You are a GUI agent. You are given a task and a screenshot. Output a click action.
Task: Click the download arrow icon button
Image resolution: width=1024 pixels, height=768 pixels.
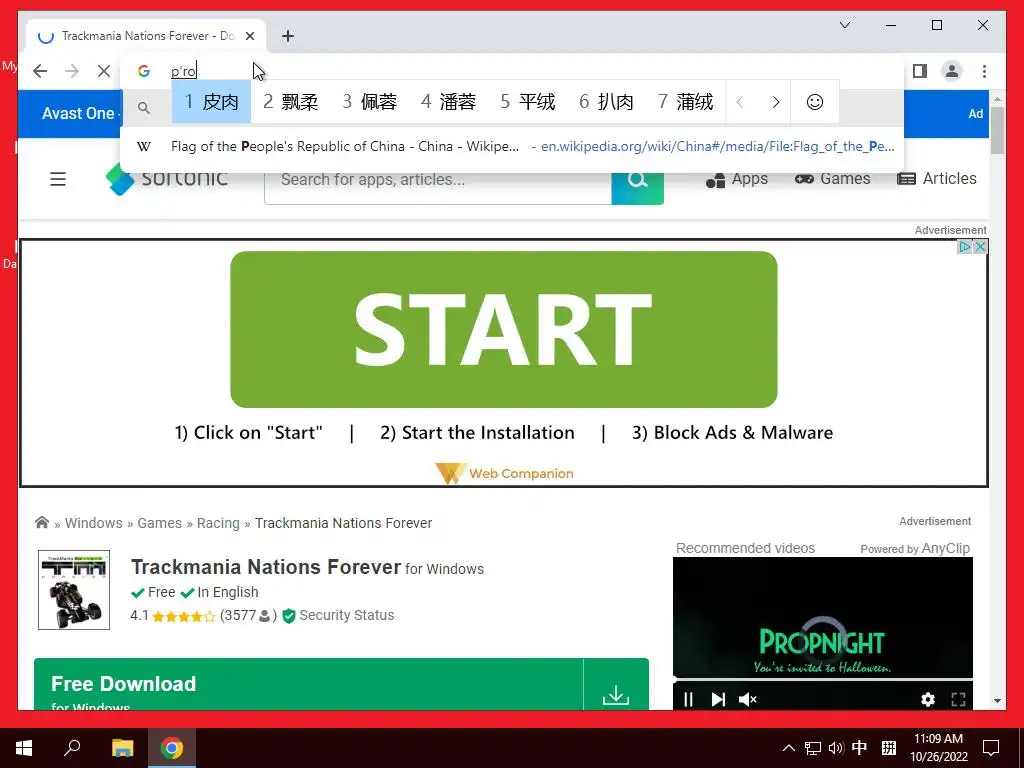pyautogui.click(x=616, y=694)
